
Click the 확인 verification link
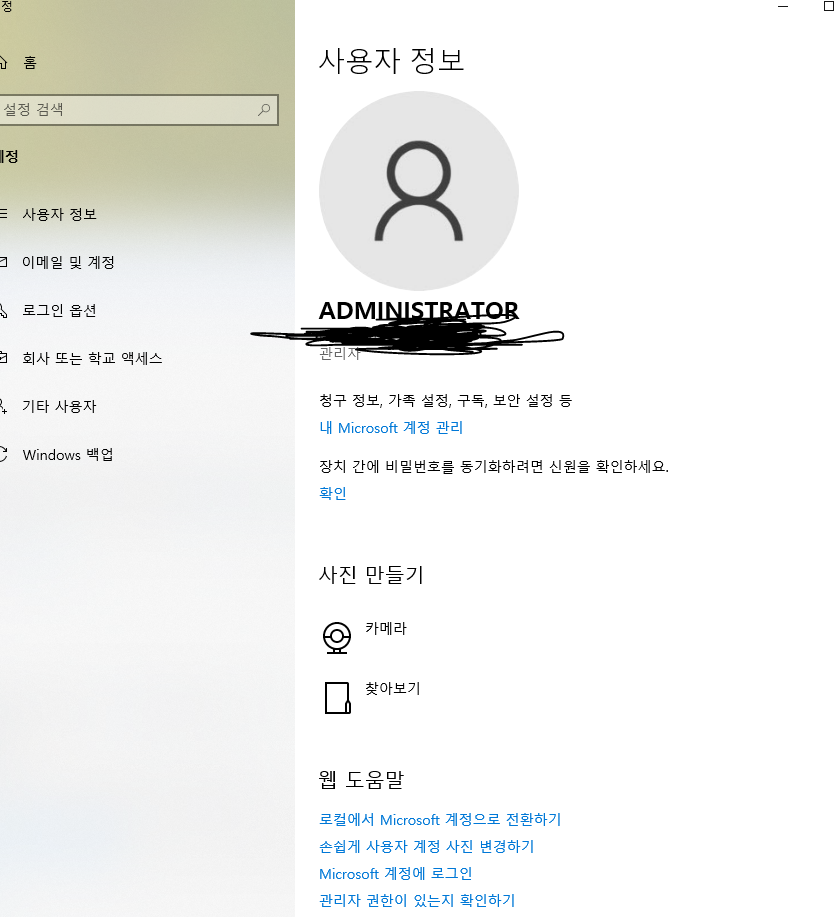tap(333, 493)
